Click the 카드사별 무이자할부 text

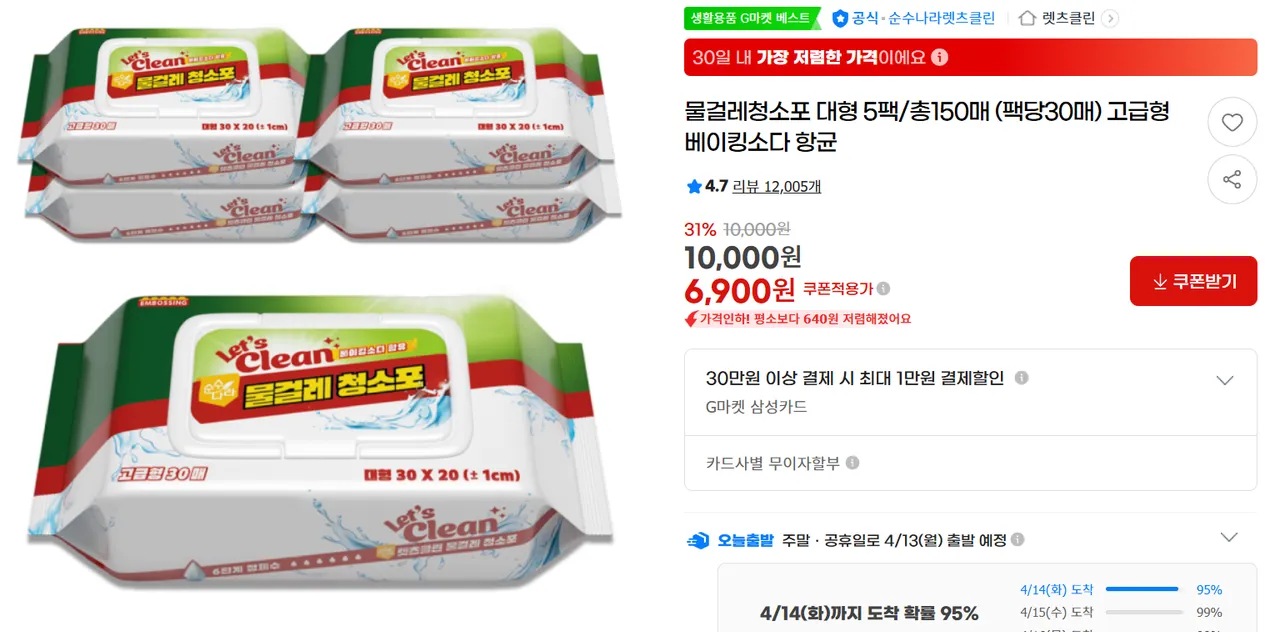773,463
